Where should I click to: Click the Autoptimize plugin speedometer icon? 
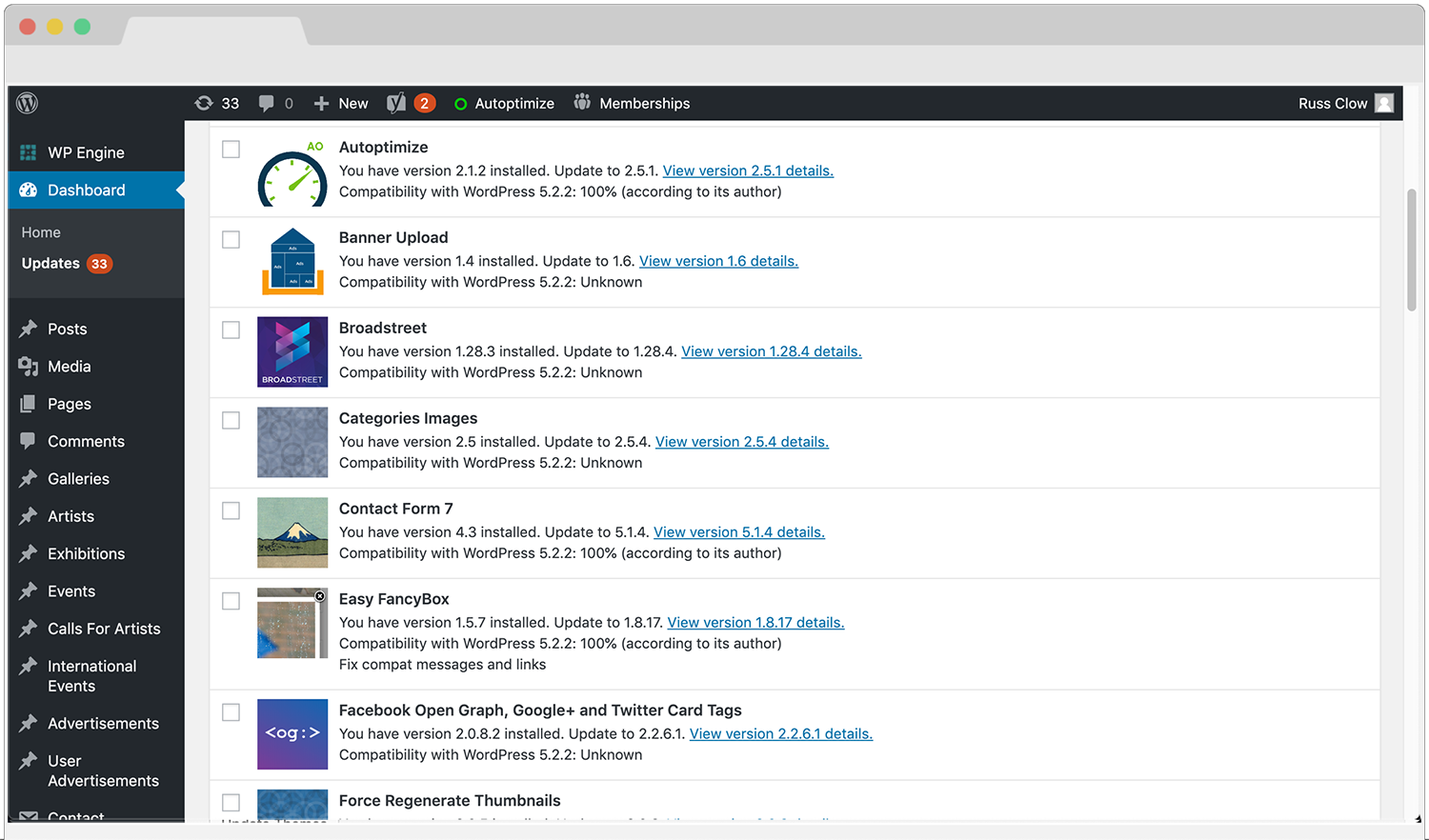pos(292,172)
